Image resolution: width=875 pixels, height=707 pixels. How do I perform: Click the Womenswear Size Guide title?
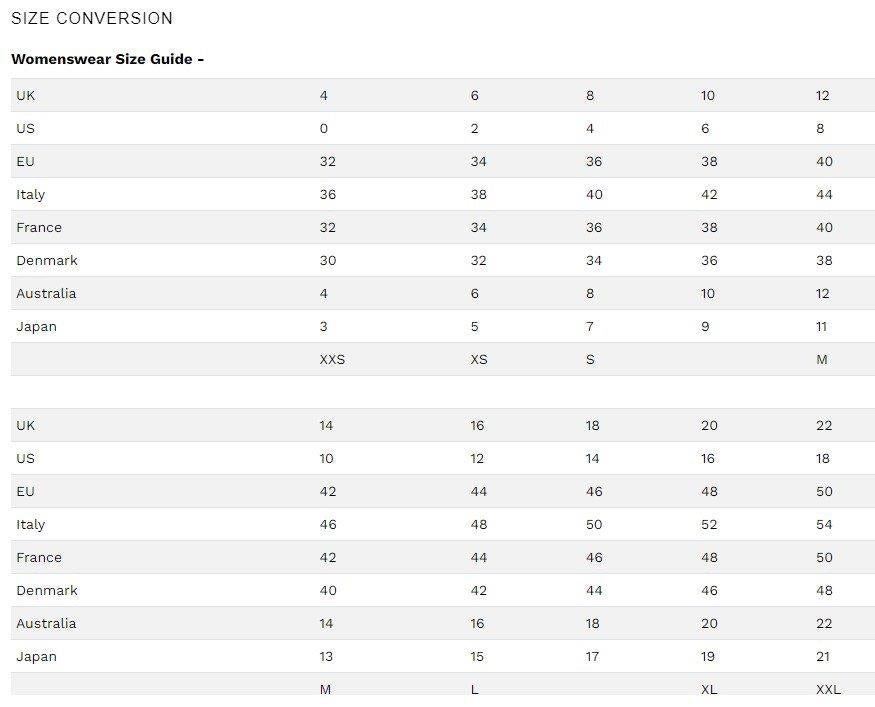pyautogui.click(x=107, y=59)
